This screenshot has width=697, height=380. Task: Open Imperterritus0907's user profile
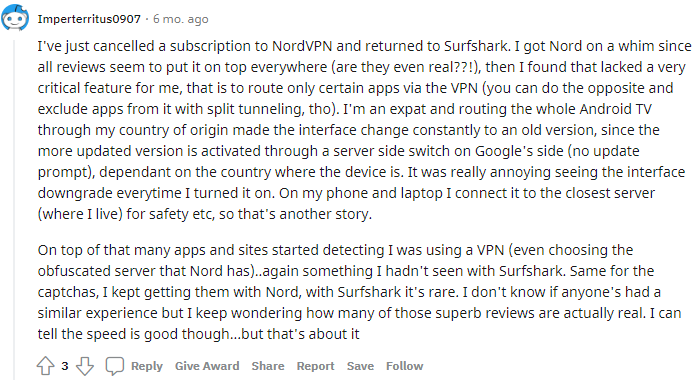point(89,19)
